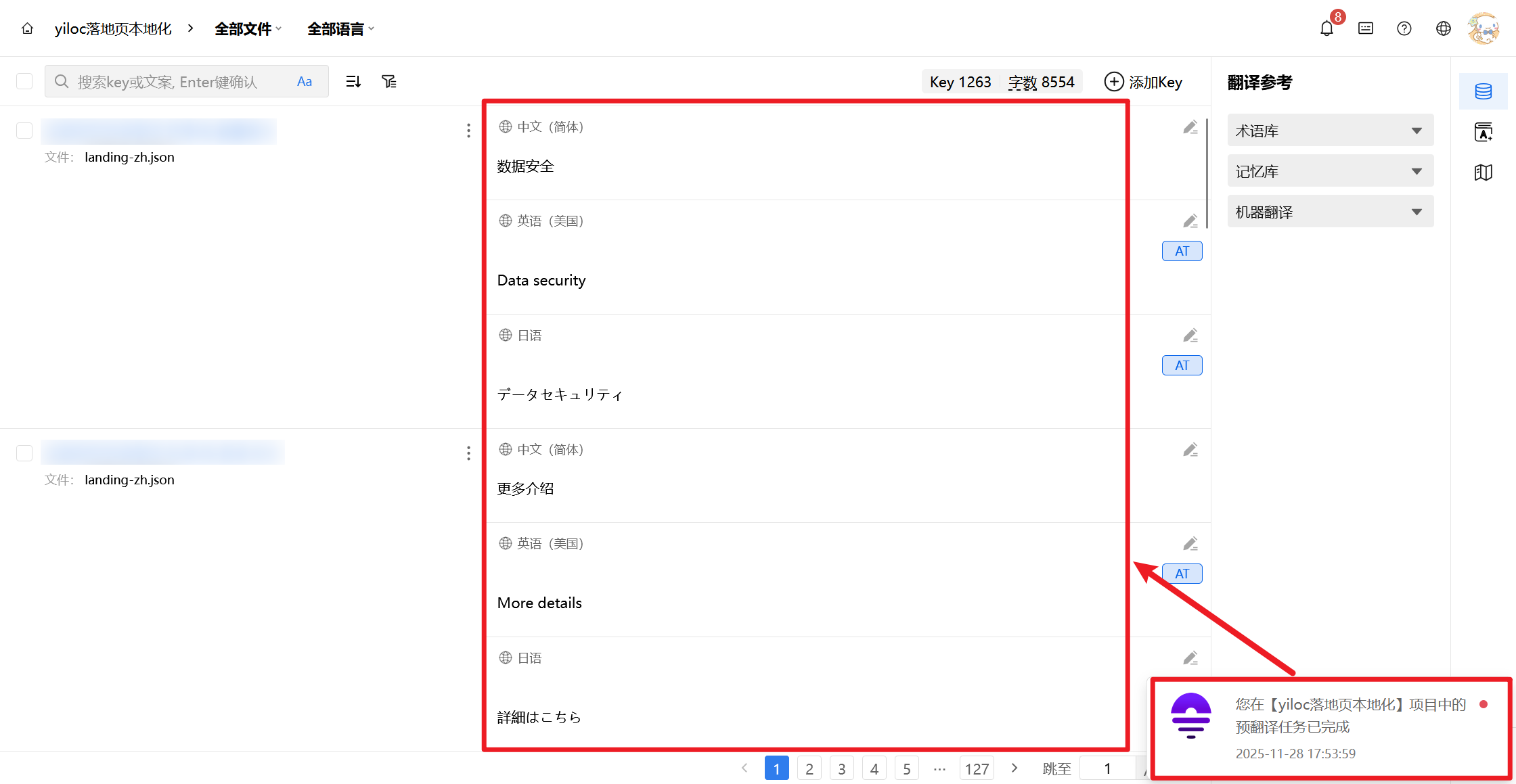Check the second key row checkbox
Viewport: 1516px width, 784px height.
24,453
